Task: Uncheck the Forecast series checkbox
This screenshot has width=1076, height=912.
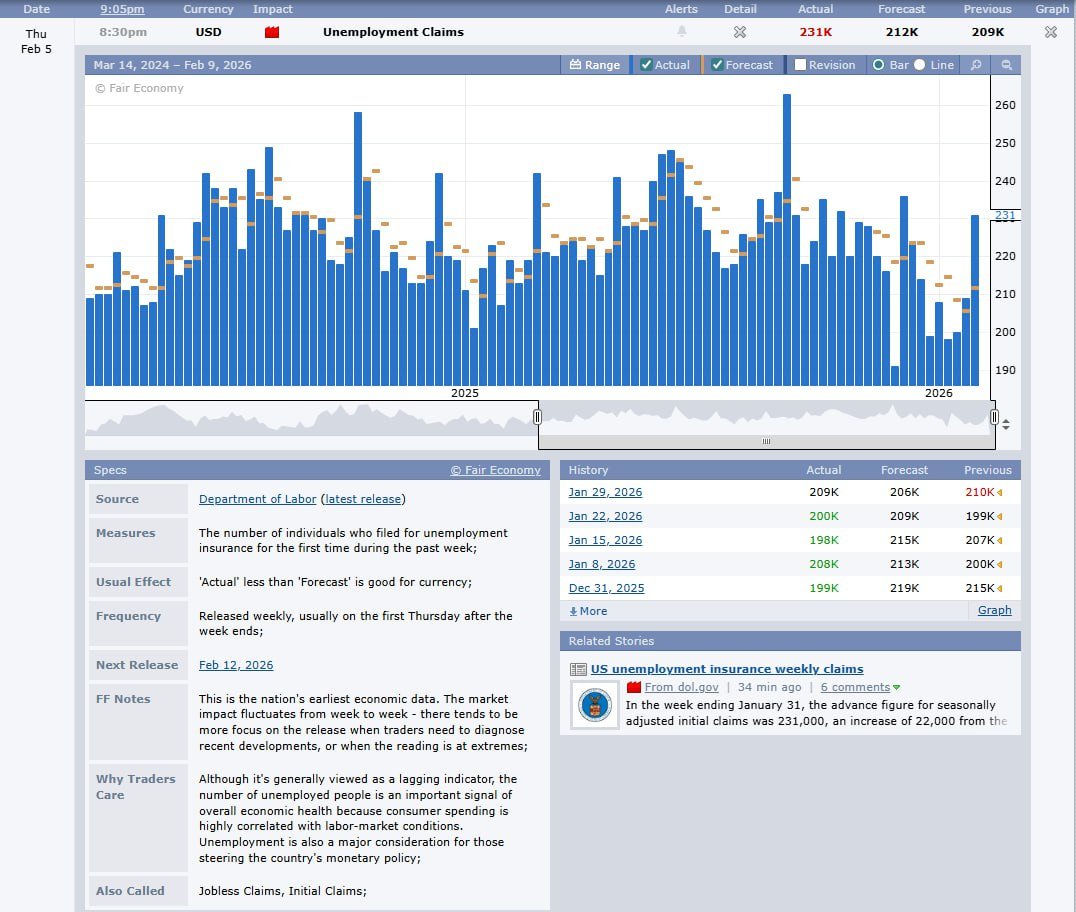Action: pyautogui.click(x=717, y=65)
